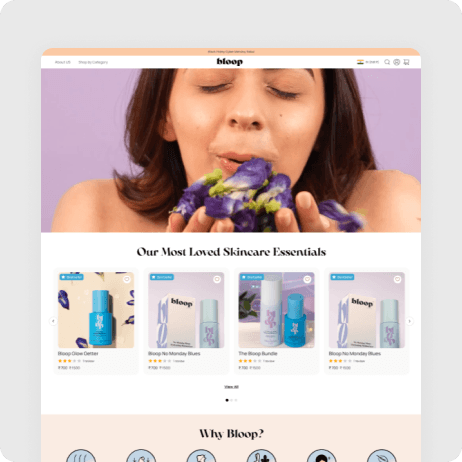
Task: Click the Black Friday sale announcement banner
Action: (x=231, y=52)
